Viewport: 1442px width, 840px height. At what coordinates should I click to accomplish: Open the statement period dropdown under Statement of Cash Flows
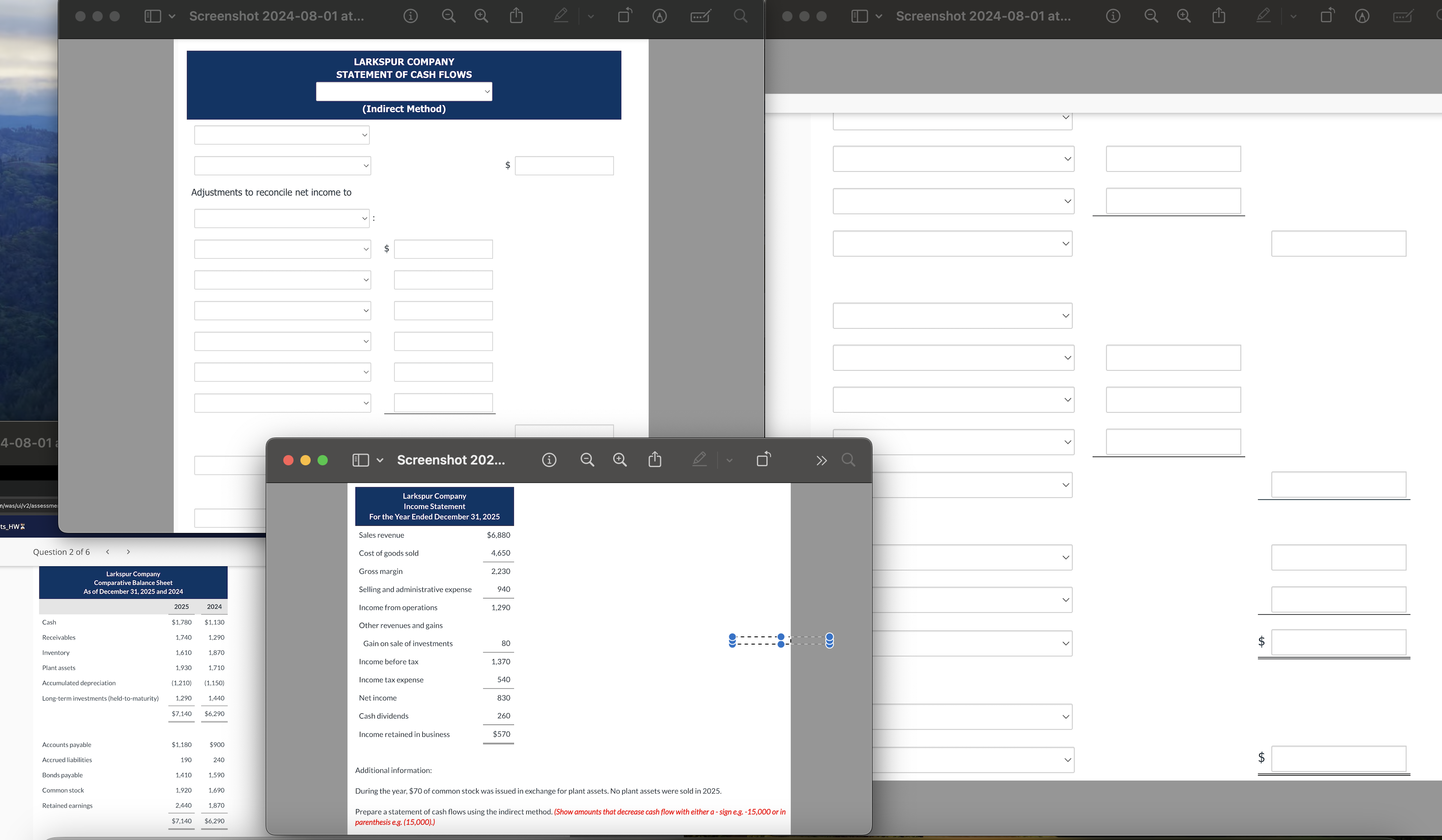(404, 92)
